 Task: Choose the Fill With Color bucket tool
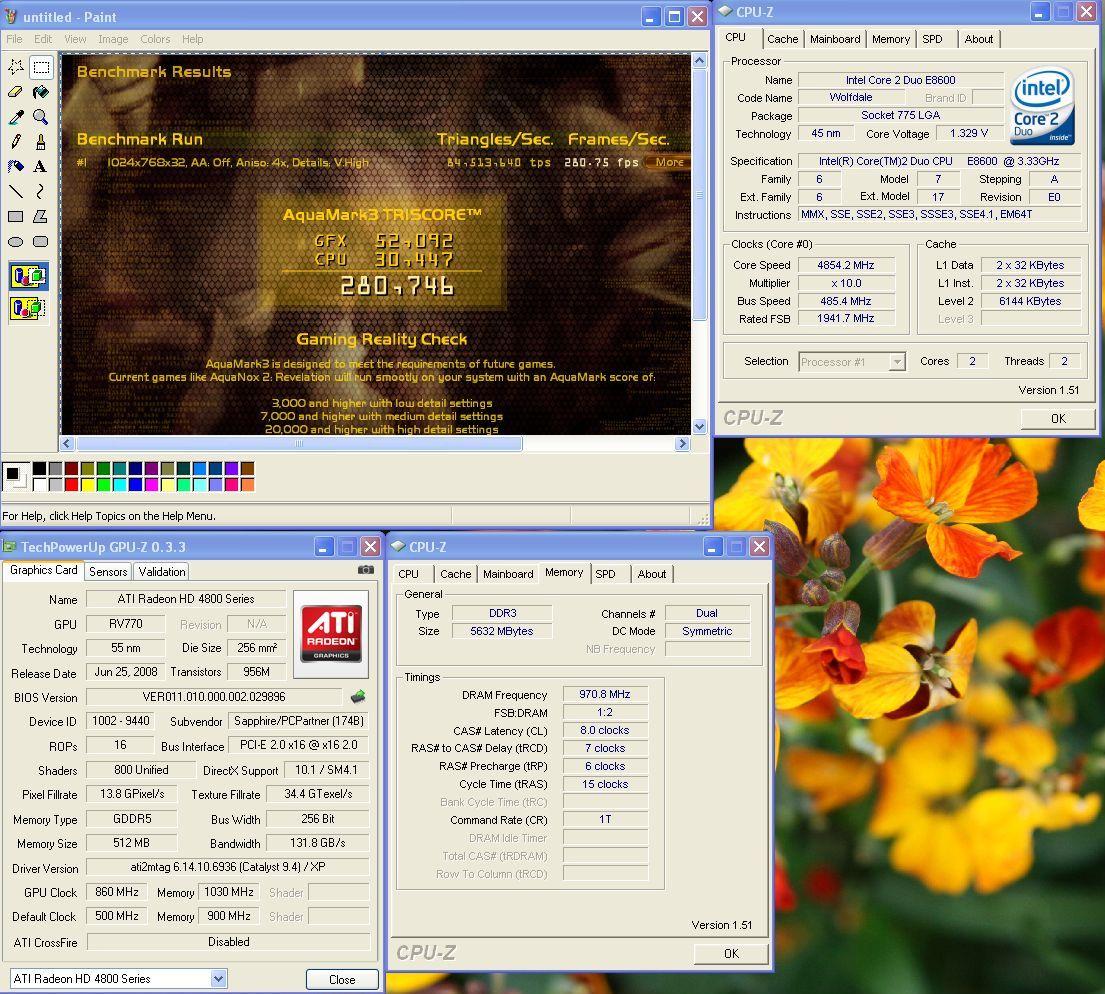pyautogui.click(x=41, y=92)
